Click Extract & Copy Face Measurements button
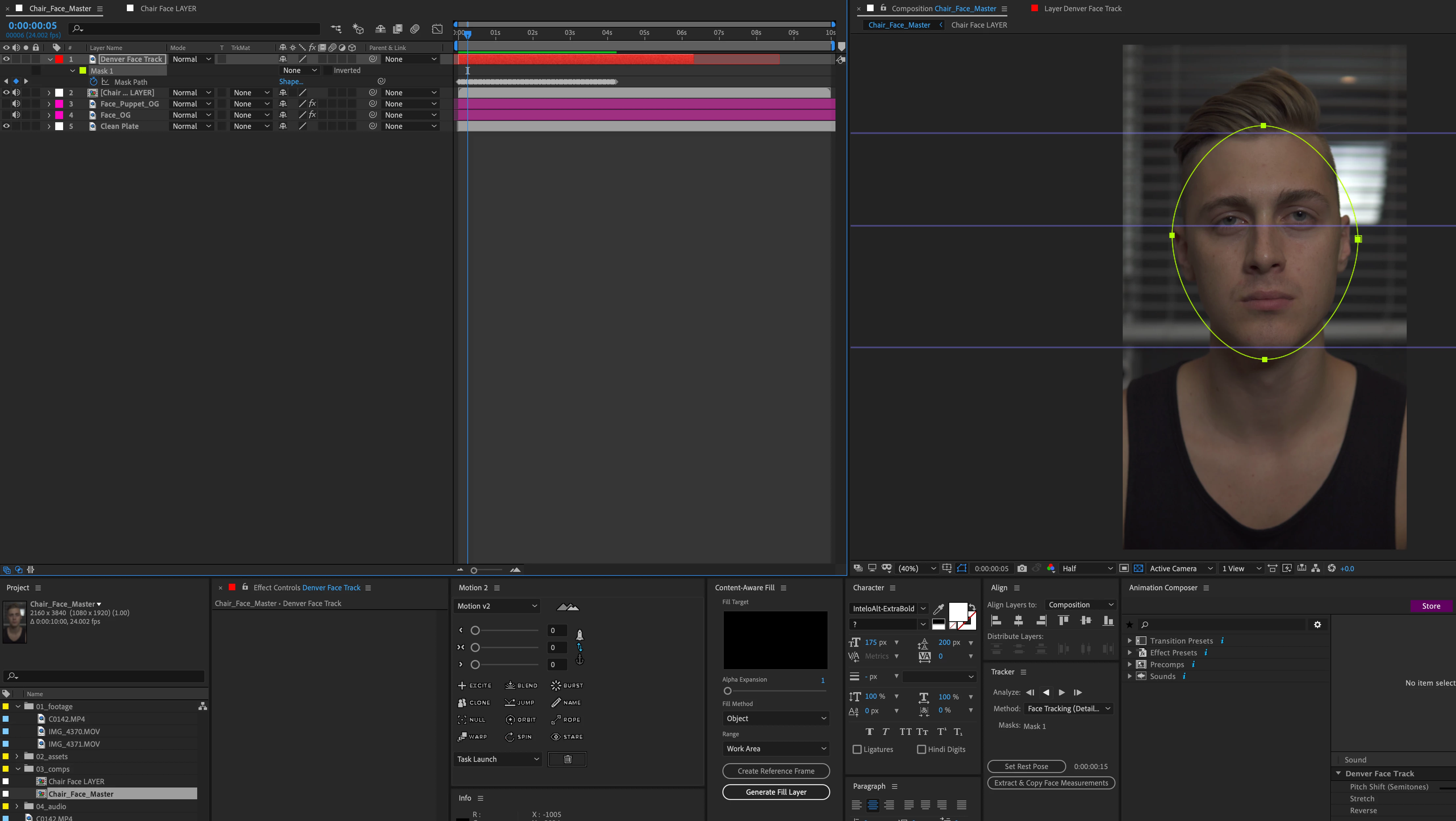This screenshot has height=821, width=1456. click(x=1051, y=783)
